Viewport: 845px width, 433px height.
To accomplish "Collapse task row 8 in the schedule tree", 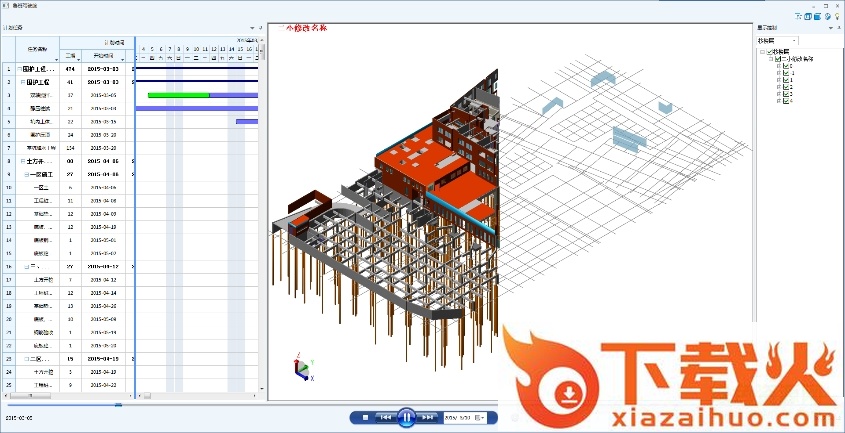I will 22,160.
